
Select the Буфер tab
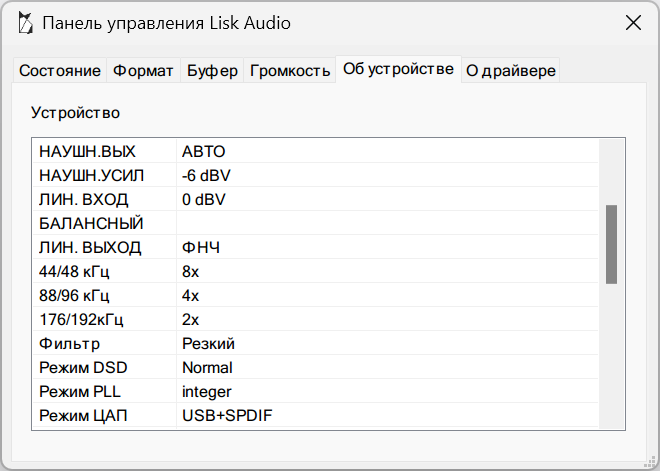[x=212, y=71]
